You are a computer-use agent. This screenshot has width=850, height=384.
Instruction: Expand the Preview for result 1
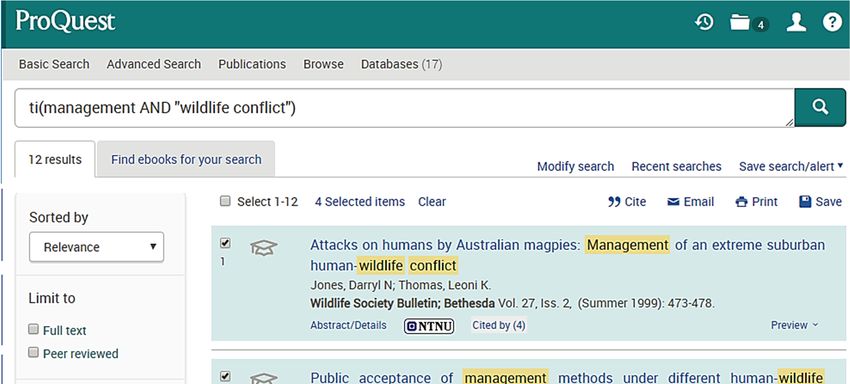point(794,325)
